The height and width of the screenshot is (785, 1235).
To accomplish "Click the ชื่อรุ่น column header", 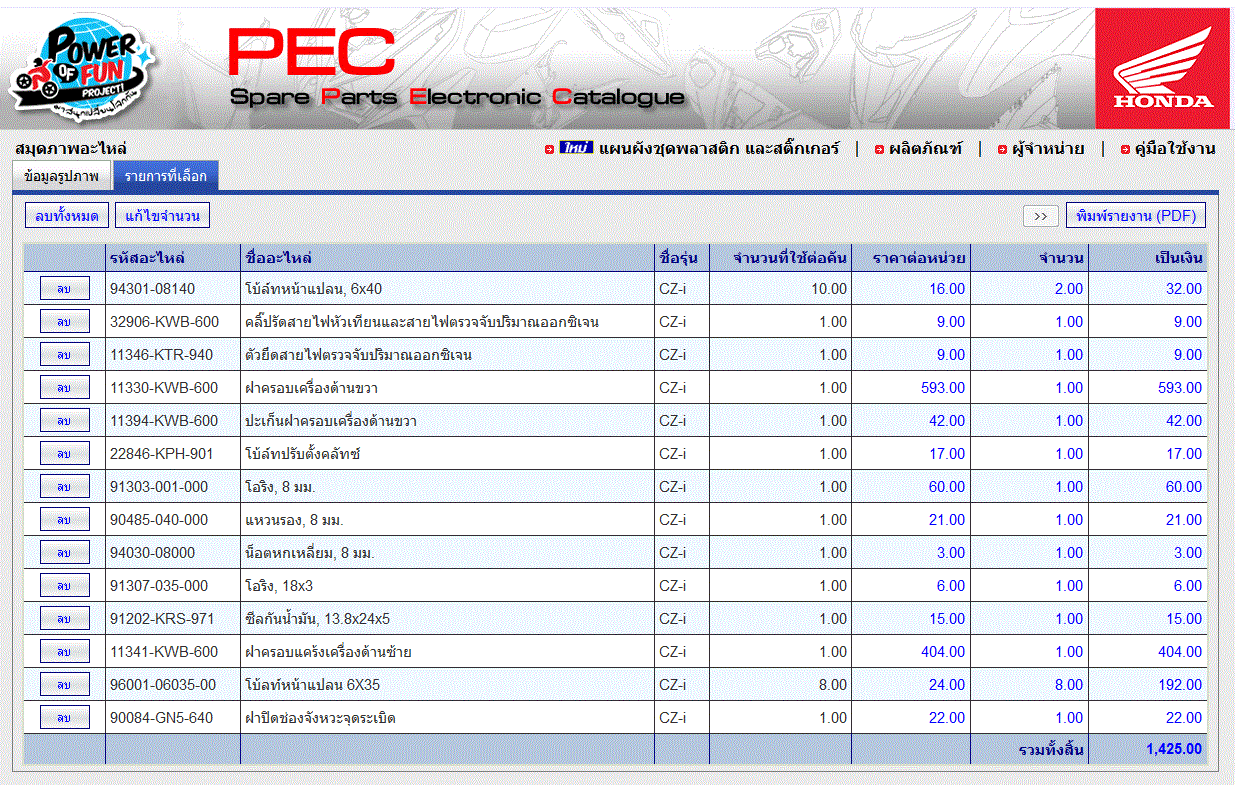I will point(682,258).
